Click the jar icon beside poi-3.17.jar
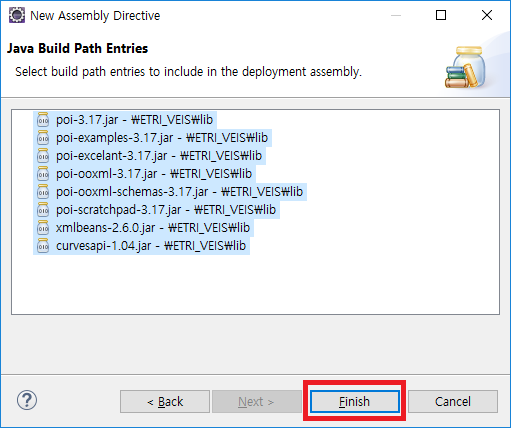The height and width of the screenshot is (441, 522). coord(43,120)
